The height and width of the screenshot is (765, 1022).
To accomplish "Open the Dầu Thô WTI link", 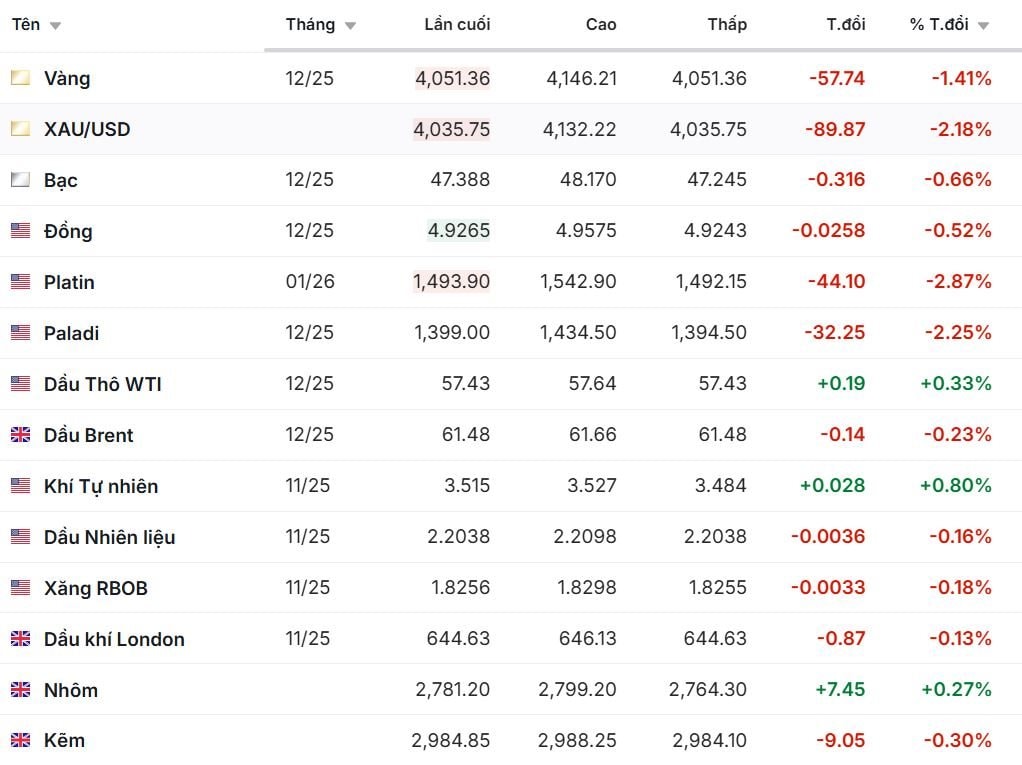I will pyautogui.click(x=102, y=384).
